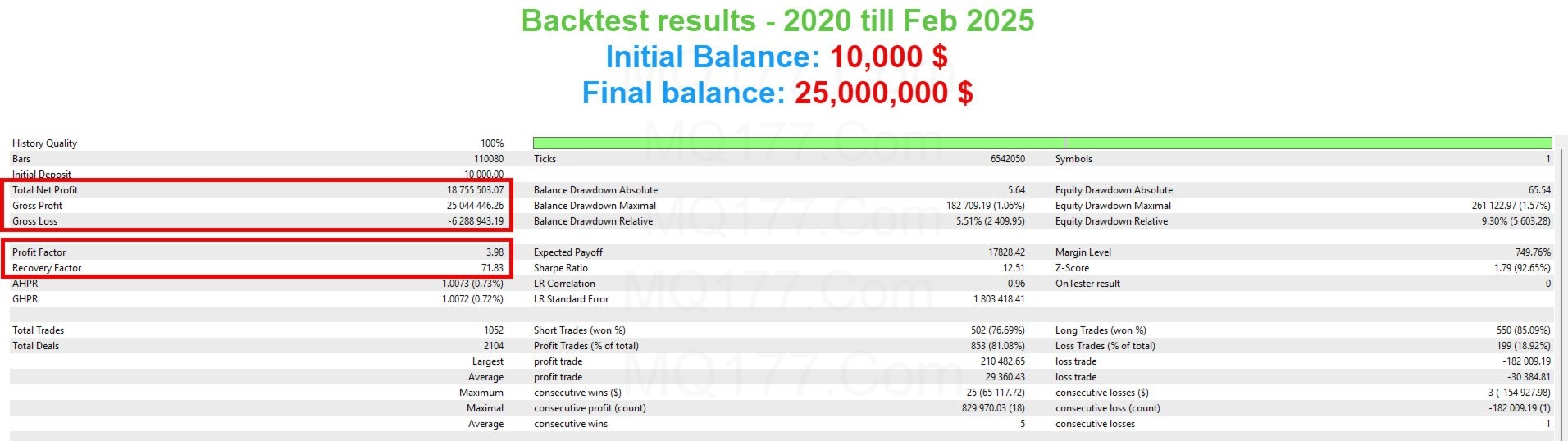Click the green History Quality progress bar
The width and height of the screenshot is (1568, 441).
click(x=1042, y=143)
